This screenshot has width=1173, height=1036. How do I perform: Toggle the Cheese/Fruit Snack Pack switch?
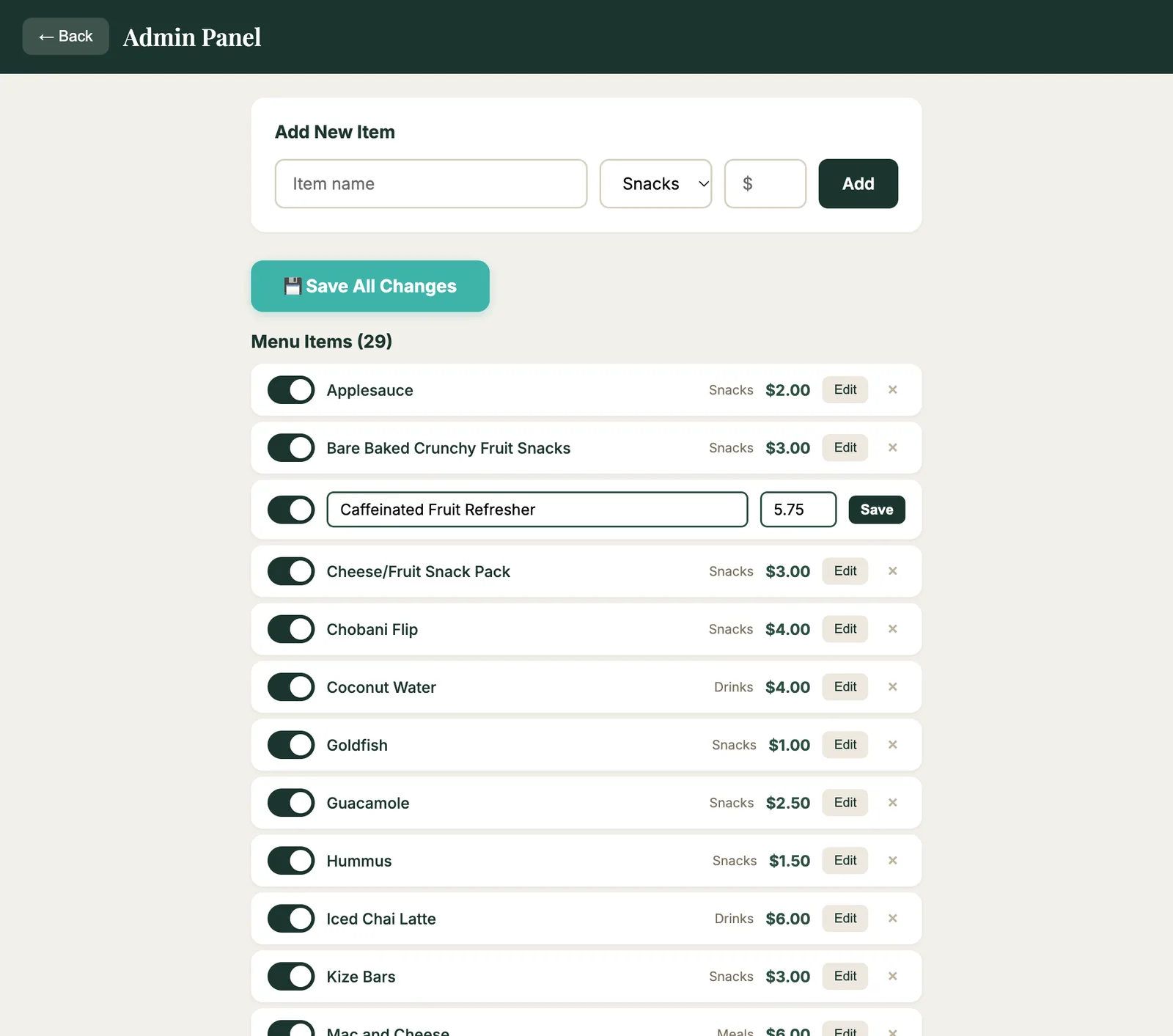291,571
